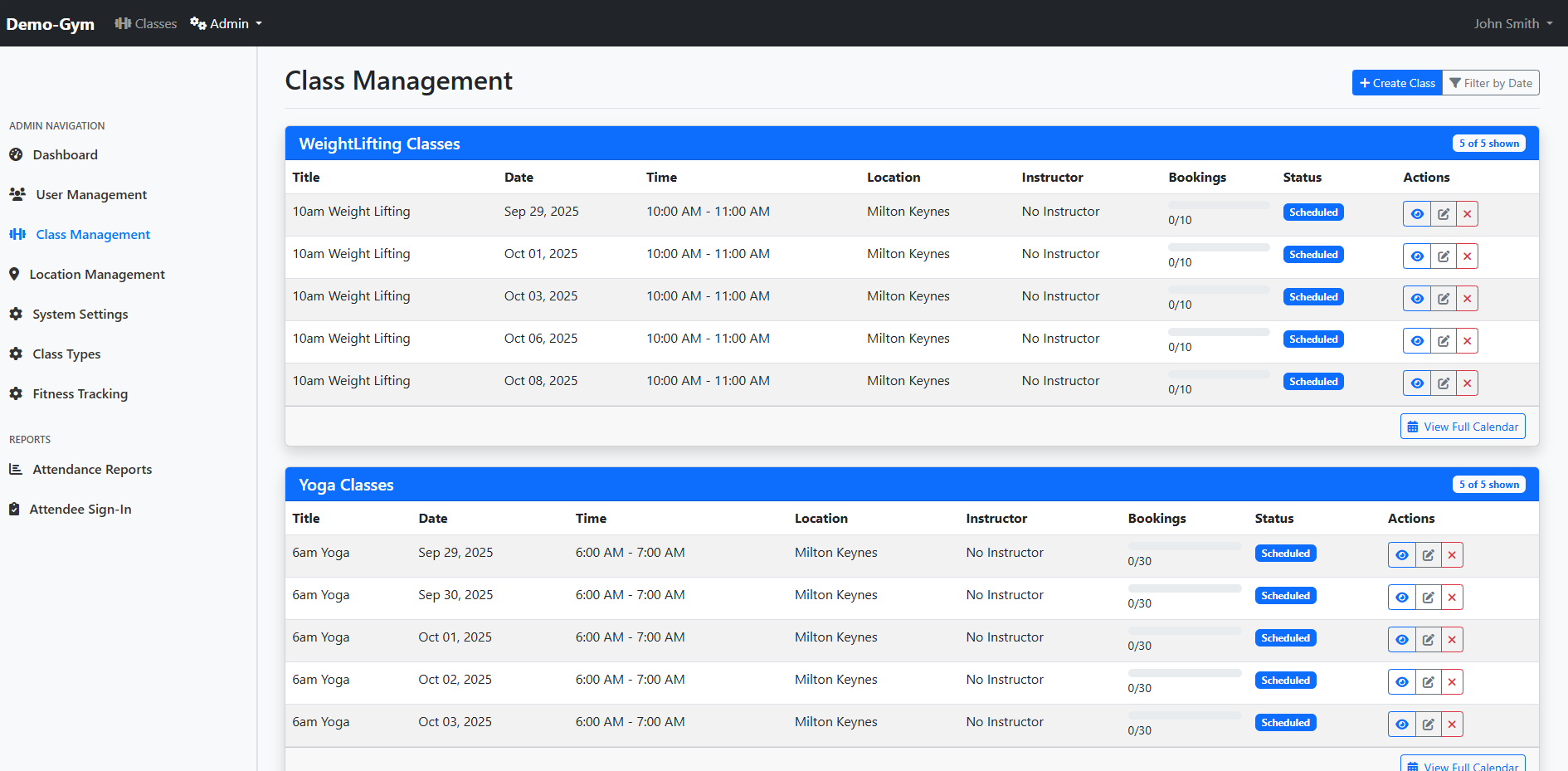Go to User Management in sidebar

[91, 194]
